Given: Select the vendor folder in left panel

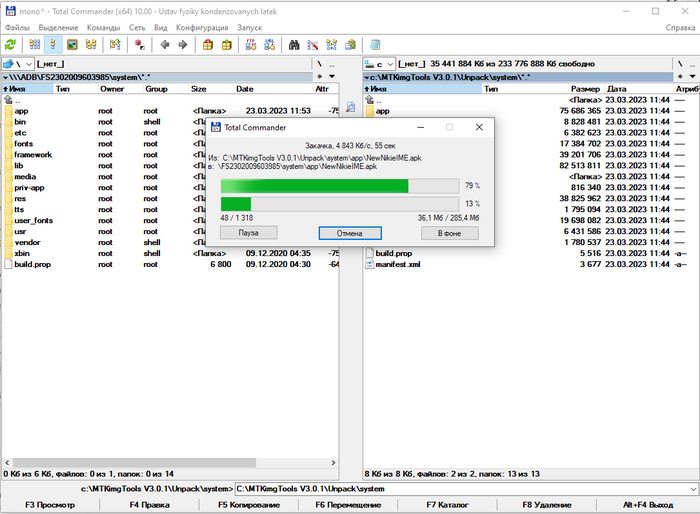Looking at the screenshot, I should tap(27, 242).
